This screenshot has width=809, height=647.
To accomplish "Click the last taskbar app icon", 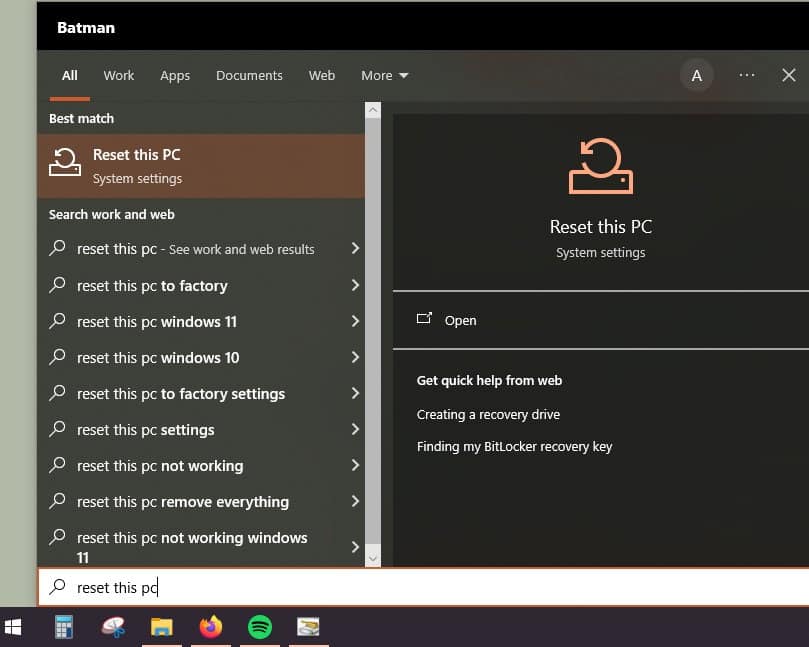I will (x=308, y=627).
